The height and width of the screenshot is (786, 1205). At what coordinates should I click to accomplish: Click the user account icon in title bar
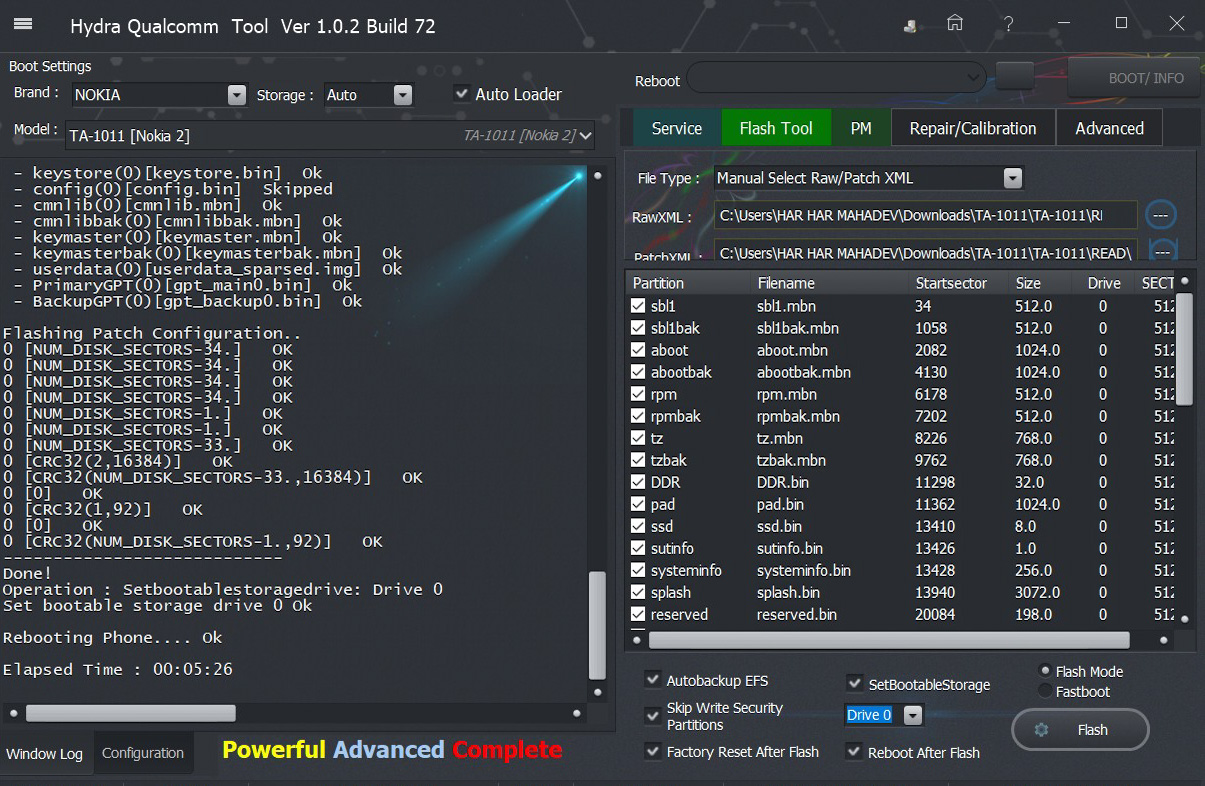[910, 25]
